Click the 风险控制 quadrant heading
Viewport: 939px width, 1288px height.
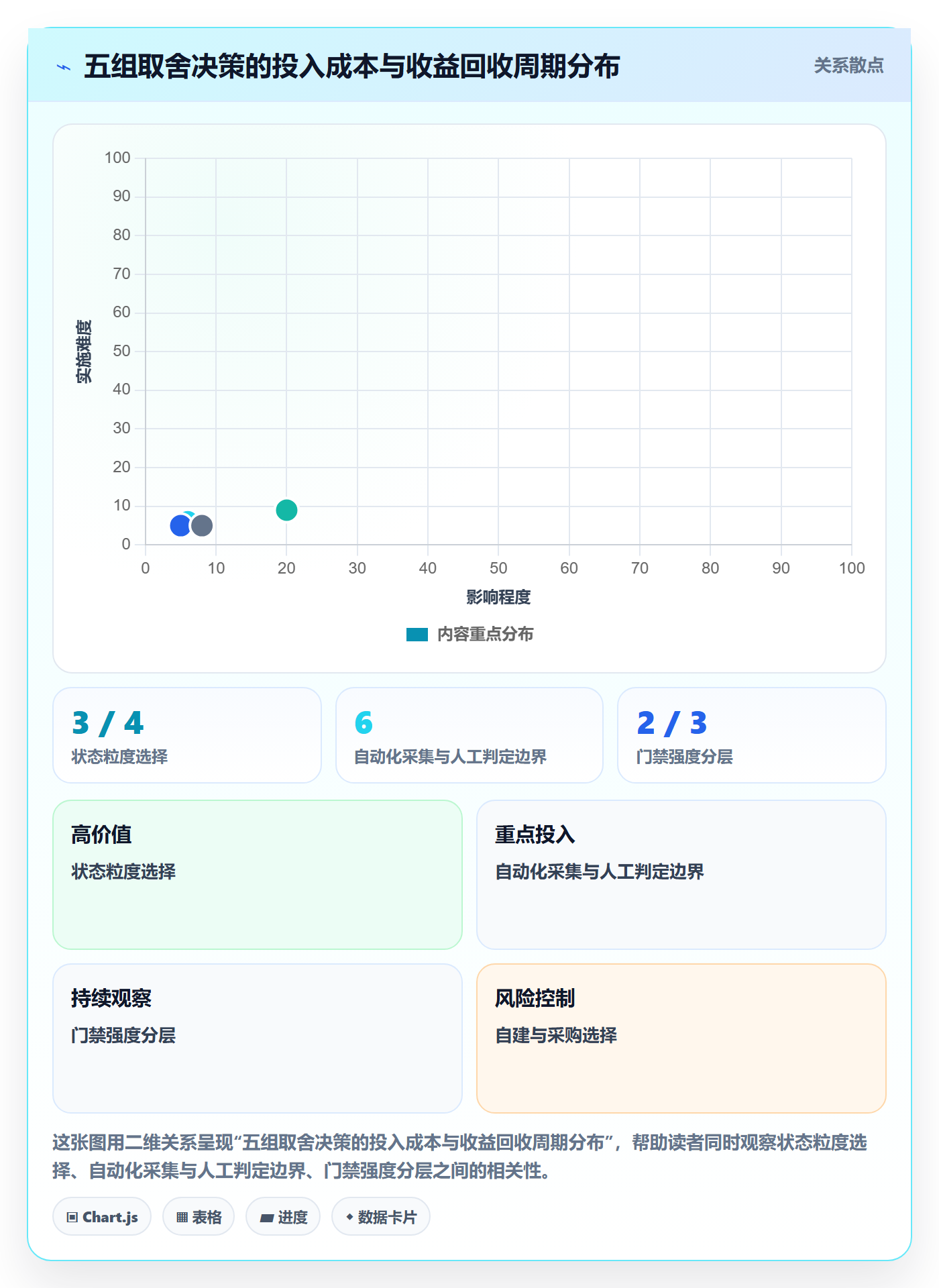coord(535,998)
